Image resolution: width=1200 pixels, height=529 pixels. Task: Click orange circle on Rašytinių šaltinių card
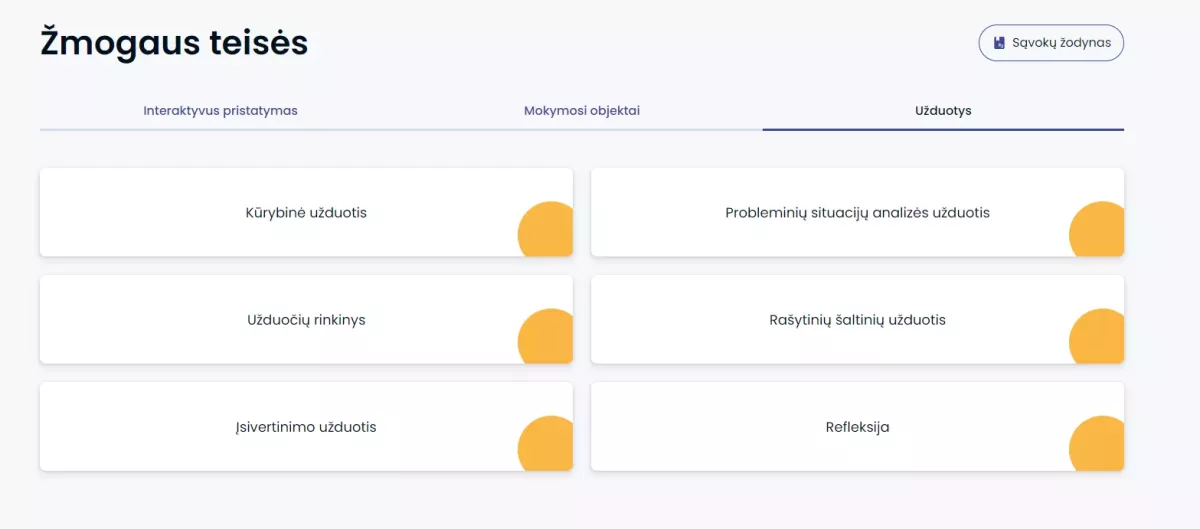[1099, 337]
